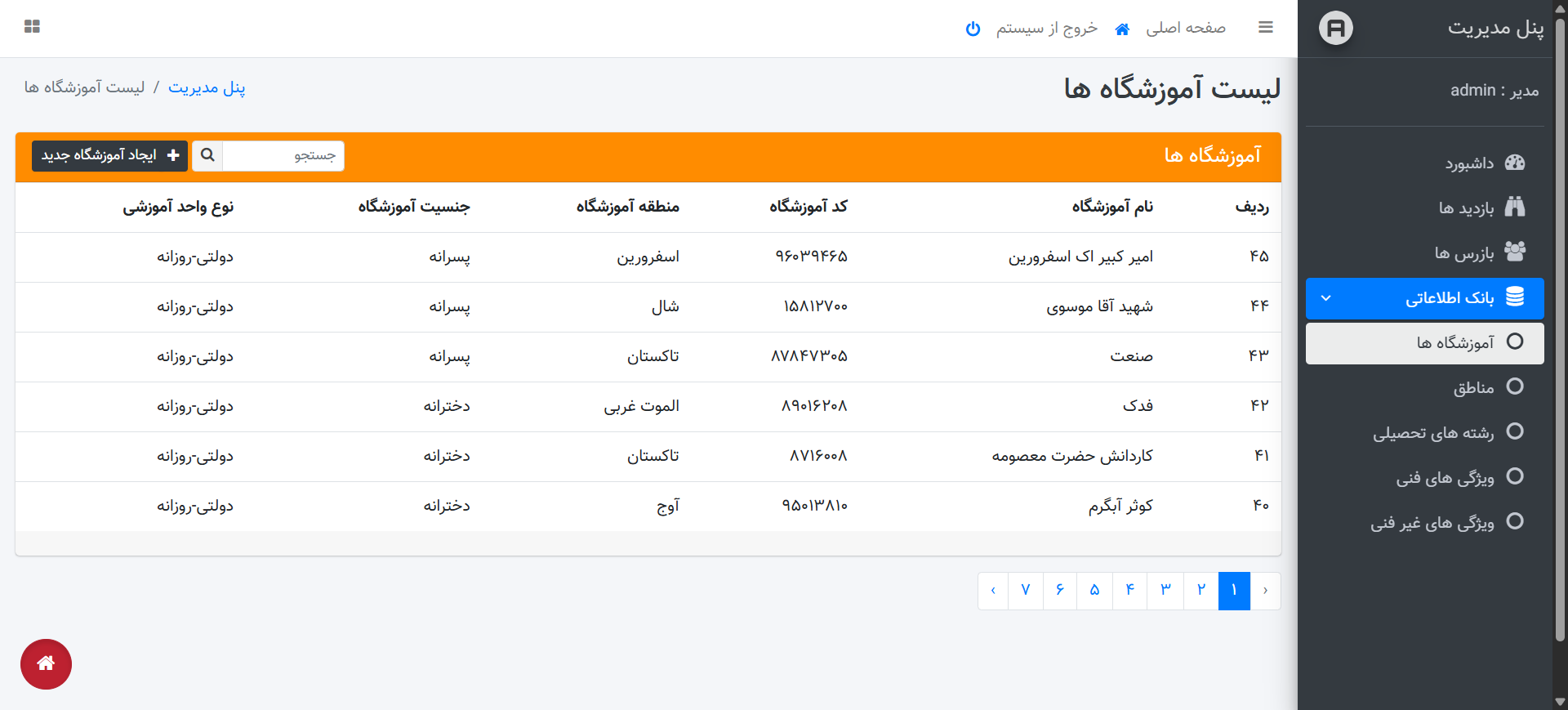The width and height of the screenshot is (1568, 710).
Task: Click the blue home icon in navbar
Action: pyautogui.click(x=1122, y=29)
